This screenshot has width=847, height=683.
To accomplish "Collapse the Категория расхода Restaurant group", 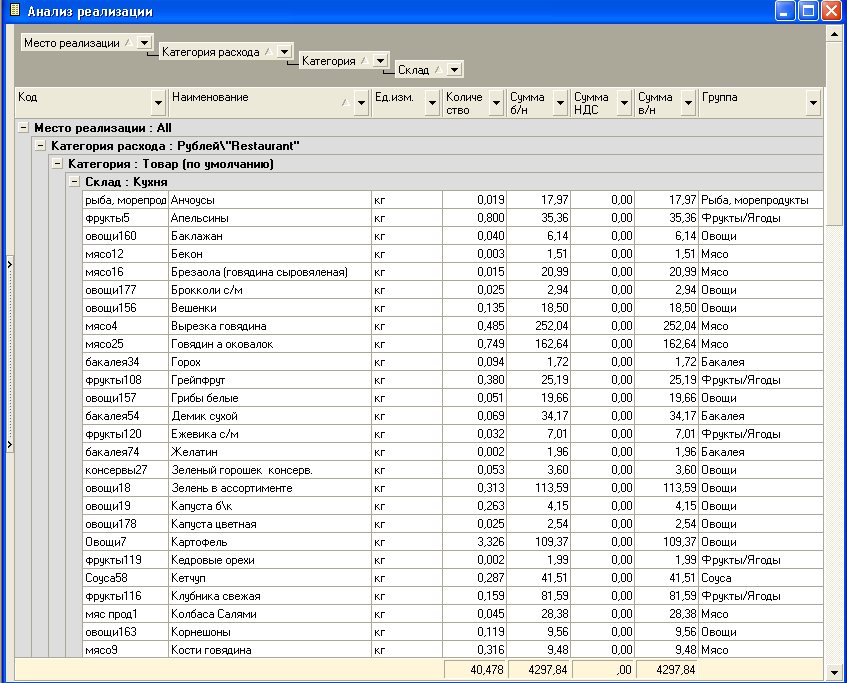I will click(40, 146).
